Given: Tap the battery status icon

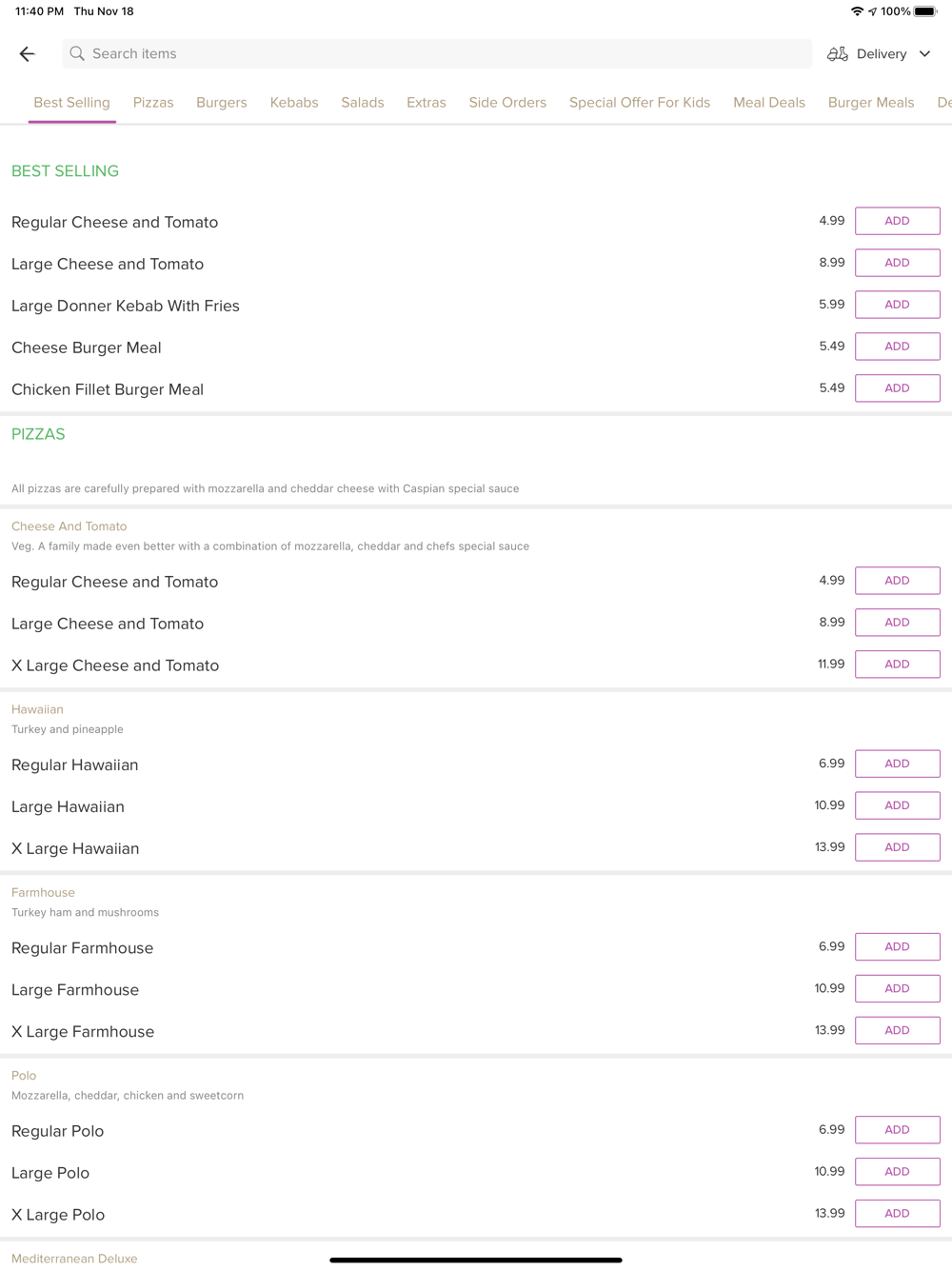Looking at the screenshot, I should coord(925,11).
